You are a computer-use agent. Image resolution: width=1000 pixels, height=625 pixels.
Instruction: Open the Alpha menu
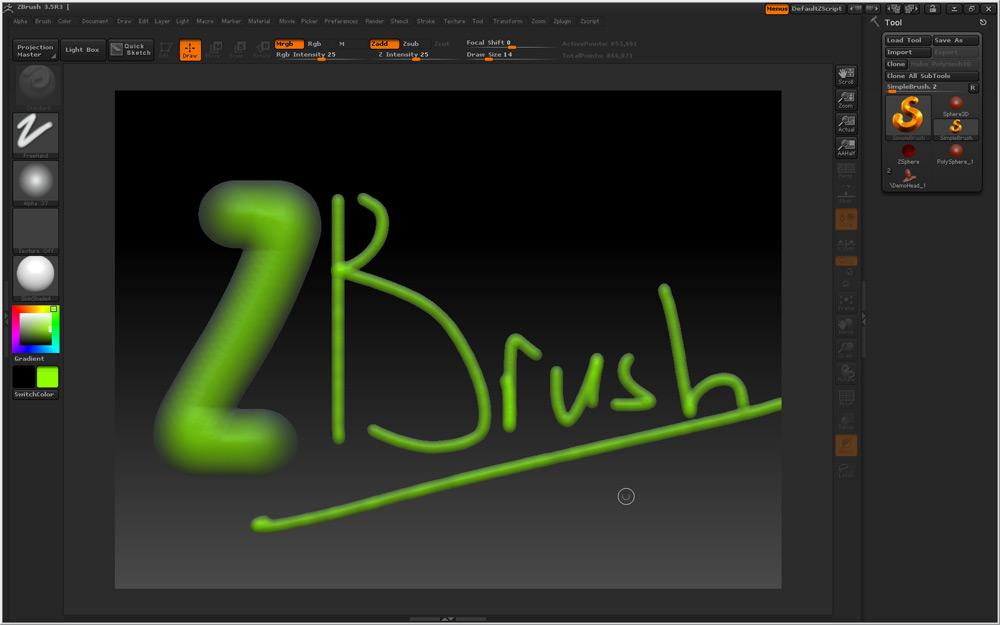pyautogui.click(x=20, y=21)
